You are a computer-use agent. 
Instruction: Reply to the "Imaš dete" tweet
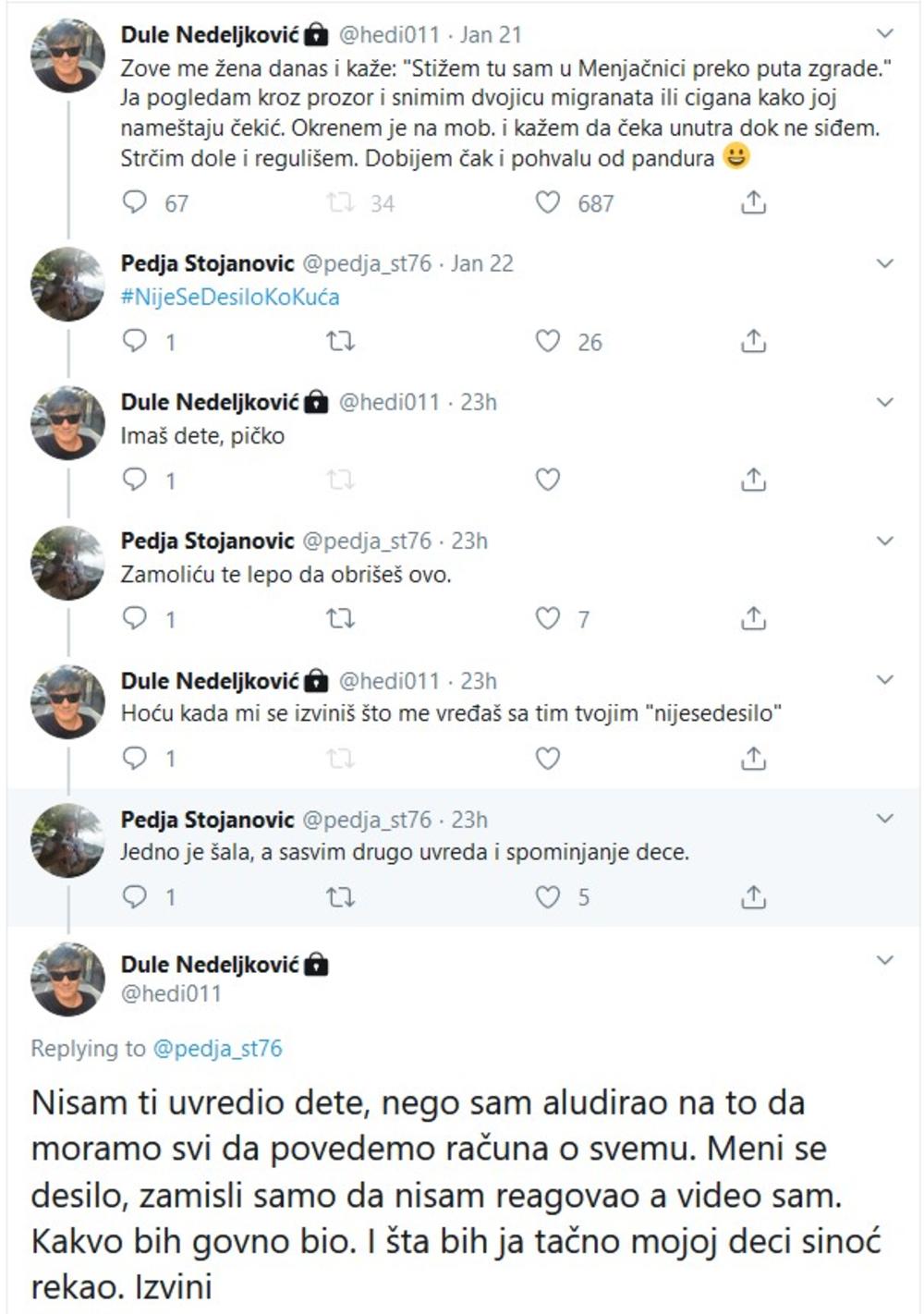click(135, 480)
